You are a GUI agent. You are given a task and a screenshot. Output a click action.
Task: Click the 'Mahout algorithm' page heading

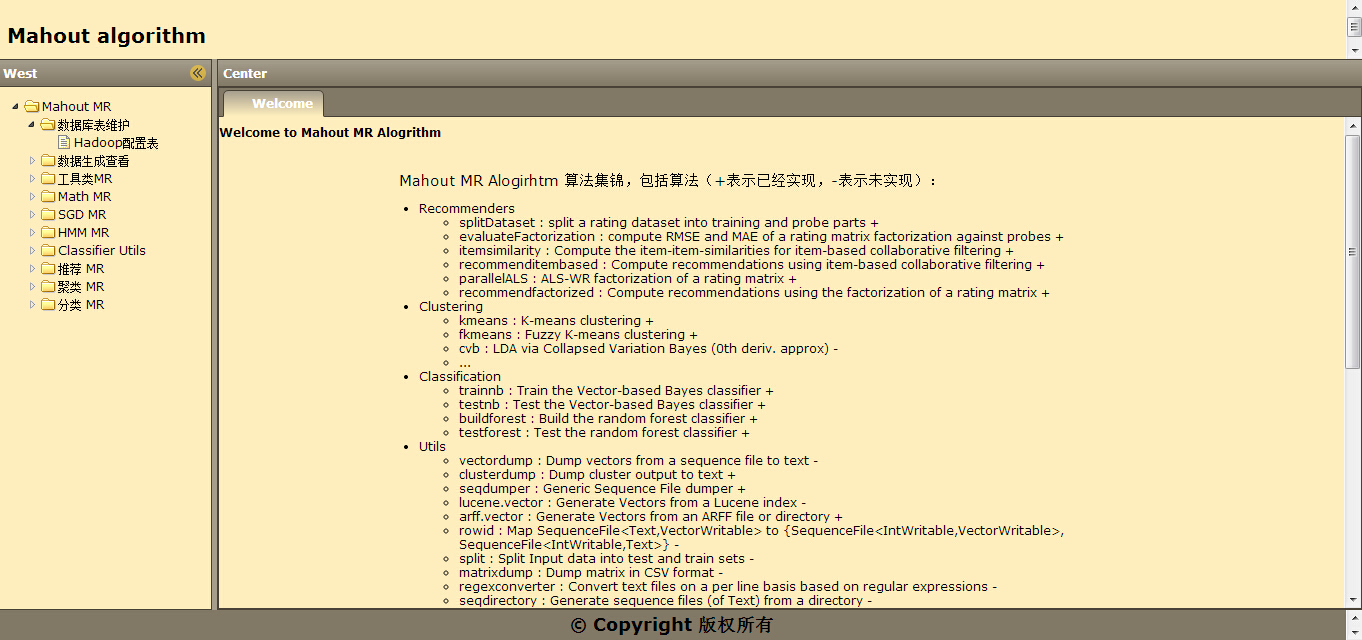[x=107, y=36]
